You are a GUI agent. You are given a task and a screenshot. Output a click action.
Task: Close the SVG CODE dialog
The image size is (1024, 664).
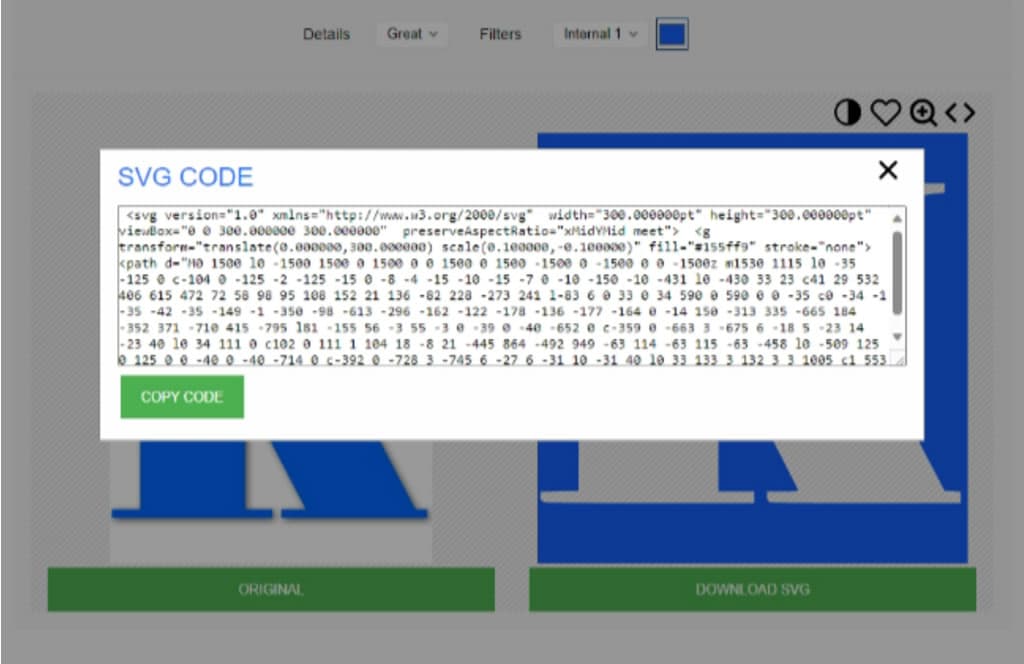[x=887, y=171]
